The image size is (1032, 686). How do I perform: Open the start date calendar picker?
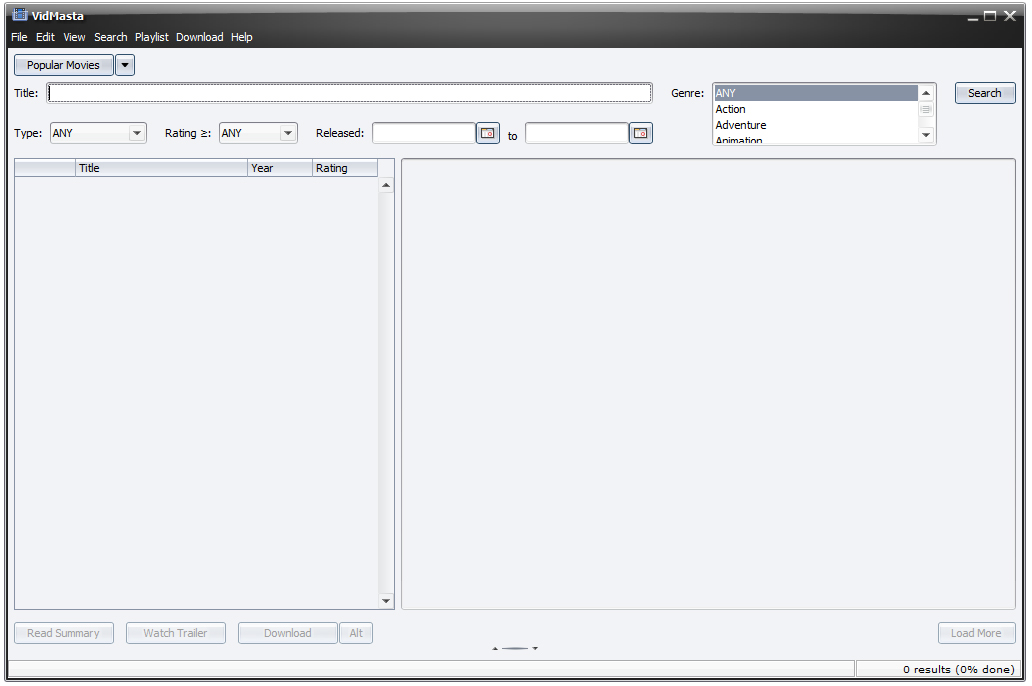point(487,133)
